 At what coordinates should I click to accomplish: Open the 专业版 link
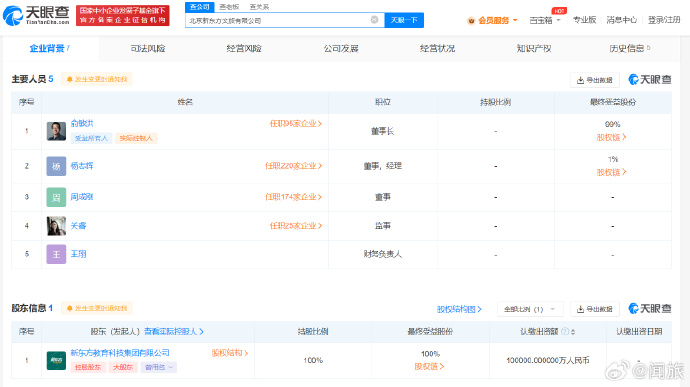pos(584,20)
